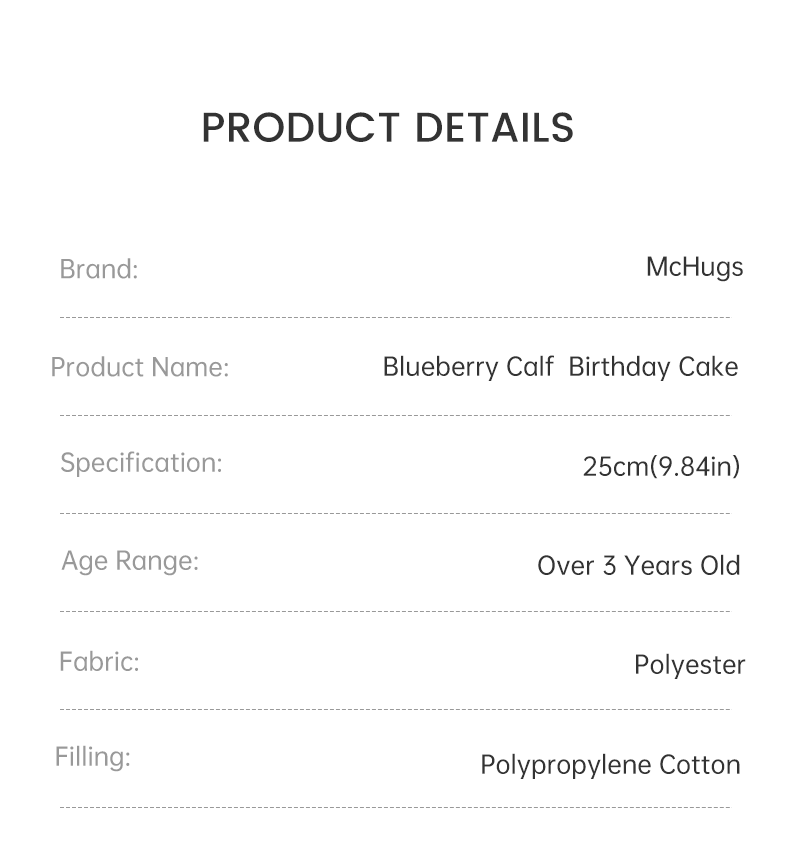
Task: Click the Blueberry Calf text
Action: coord(468,368)
